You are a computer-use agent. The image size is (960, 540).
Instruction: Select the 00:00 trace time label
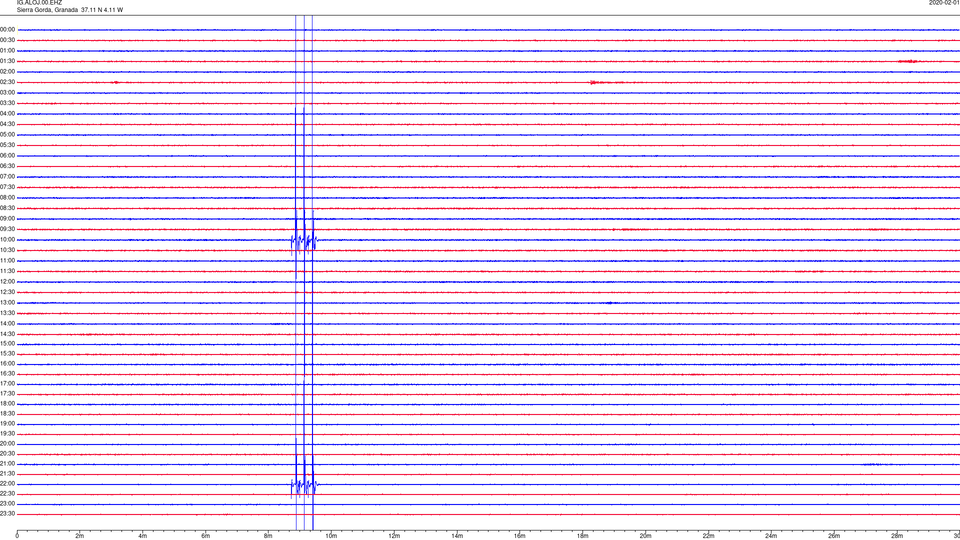click(x=7, y=29)
